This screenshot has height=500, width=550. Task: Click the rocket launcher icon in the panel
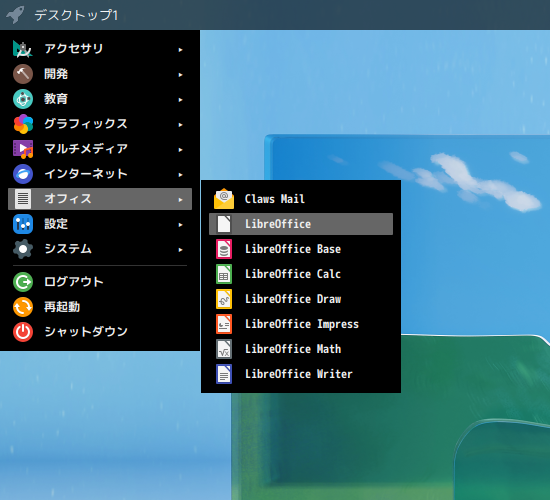tap(15, 14)
